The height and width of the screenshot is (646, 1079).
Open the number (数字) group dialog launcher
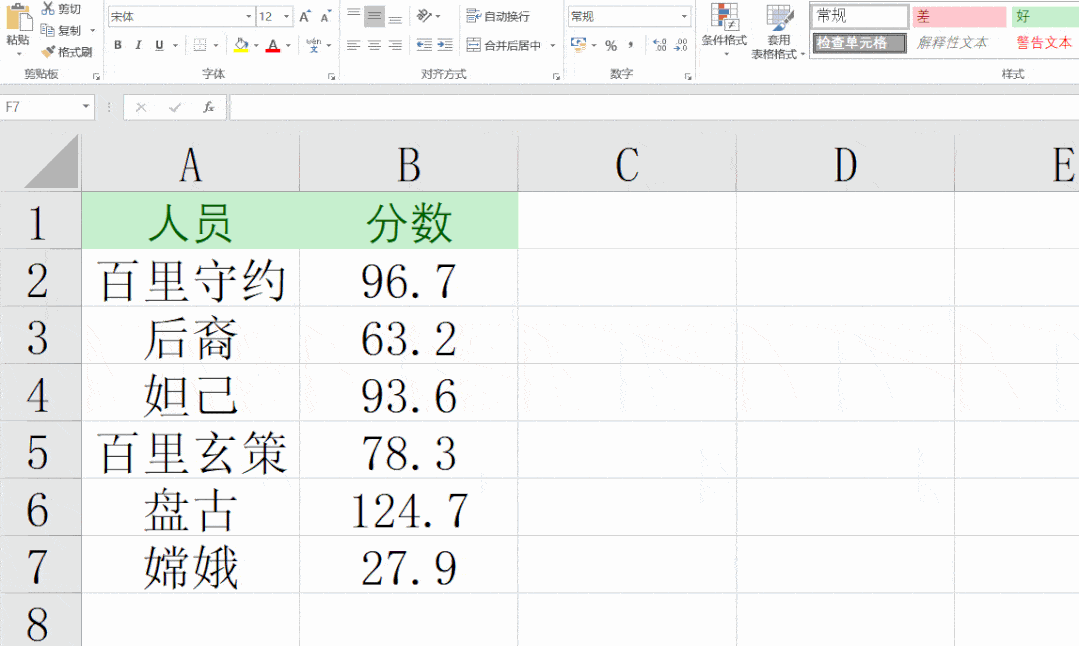point(687,76)
